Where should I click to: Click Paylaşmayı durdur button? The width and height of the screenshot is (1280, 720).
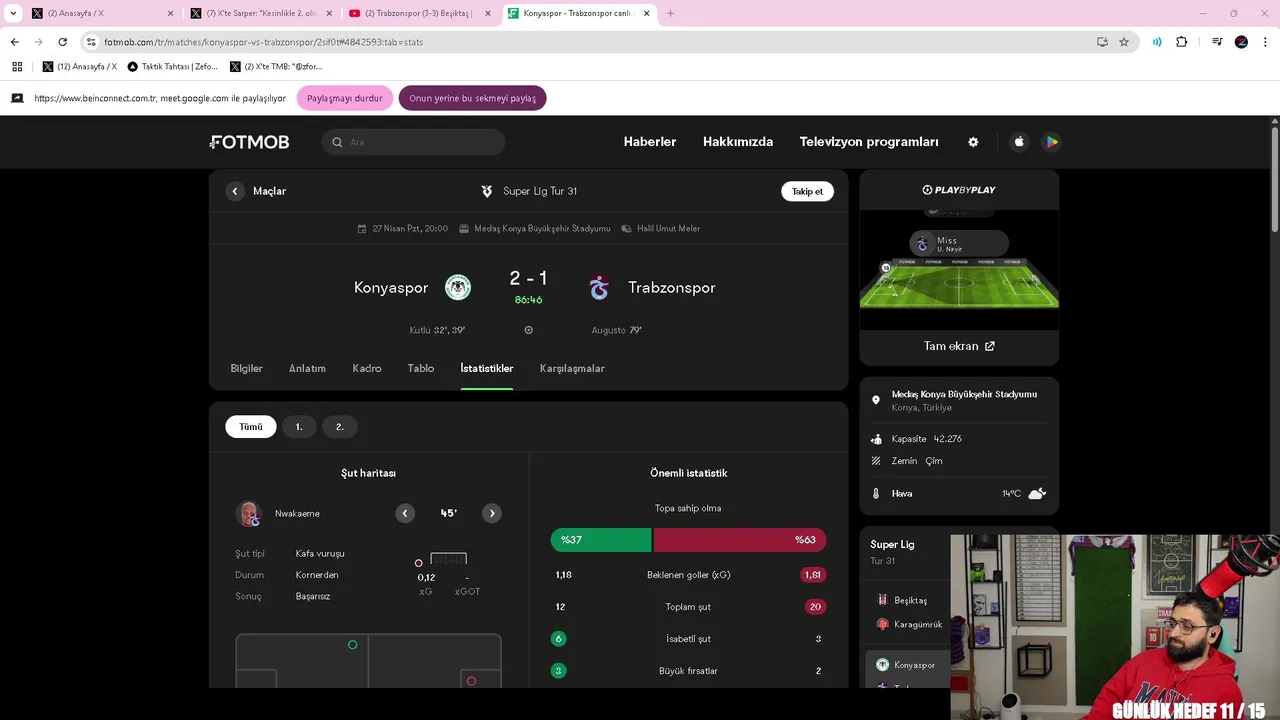(345, 98)
